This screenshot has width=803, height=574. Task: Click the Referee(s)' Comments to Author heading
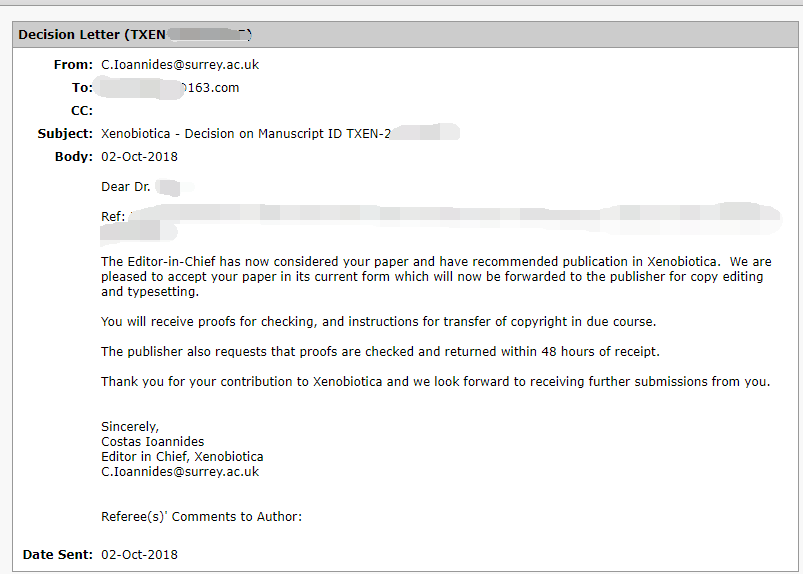coord(201,517)
